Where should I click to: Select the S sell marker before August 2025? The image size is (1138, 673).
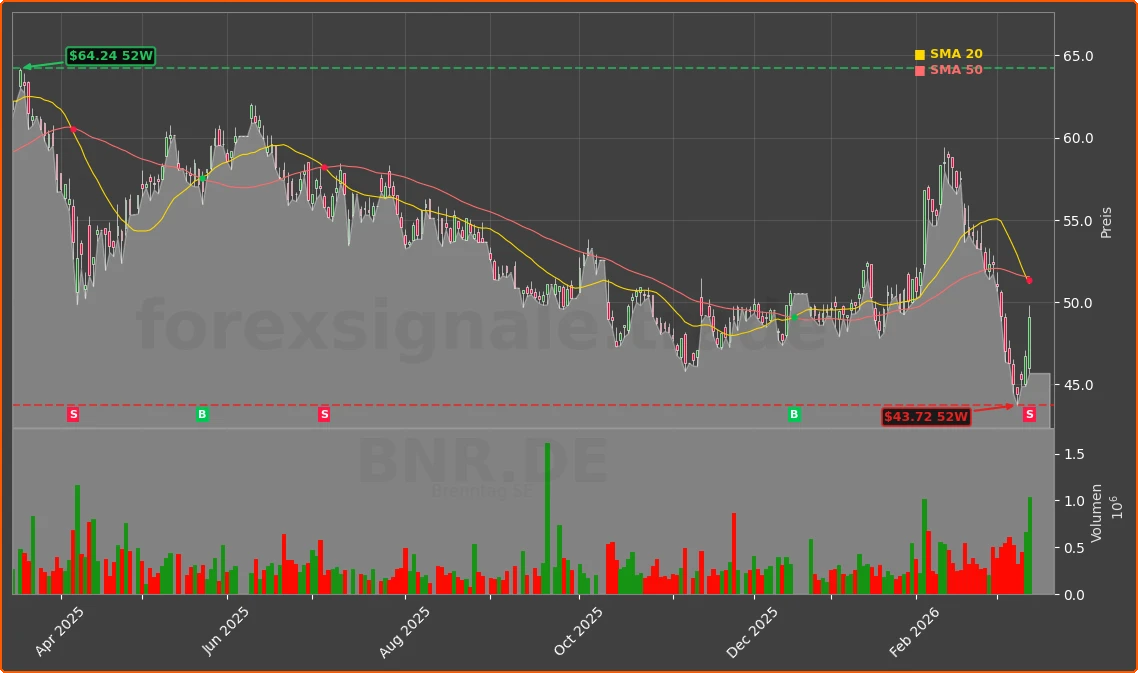[x=323, y=414]
